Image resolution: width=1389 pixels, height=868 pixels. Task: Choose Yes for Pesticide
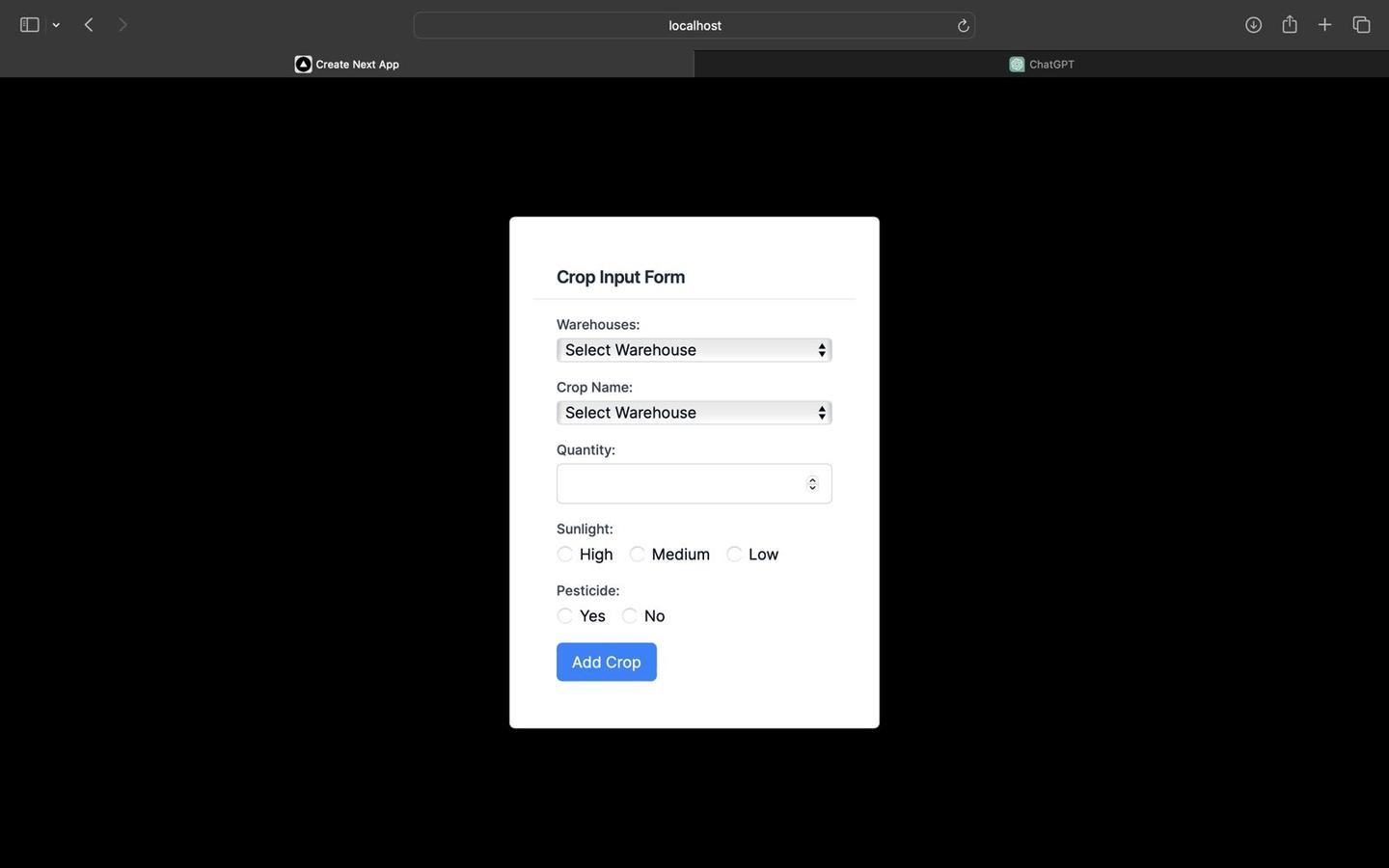click(565, 615)
